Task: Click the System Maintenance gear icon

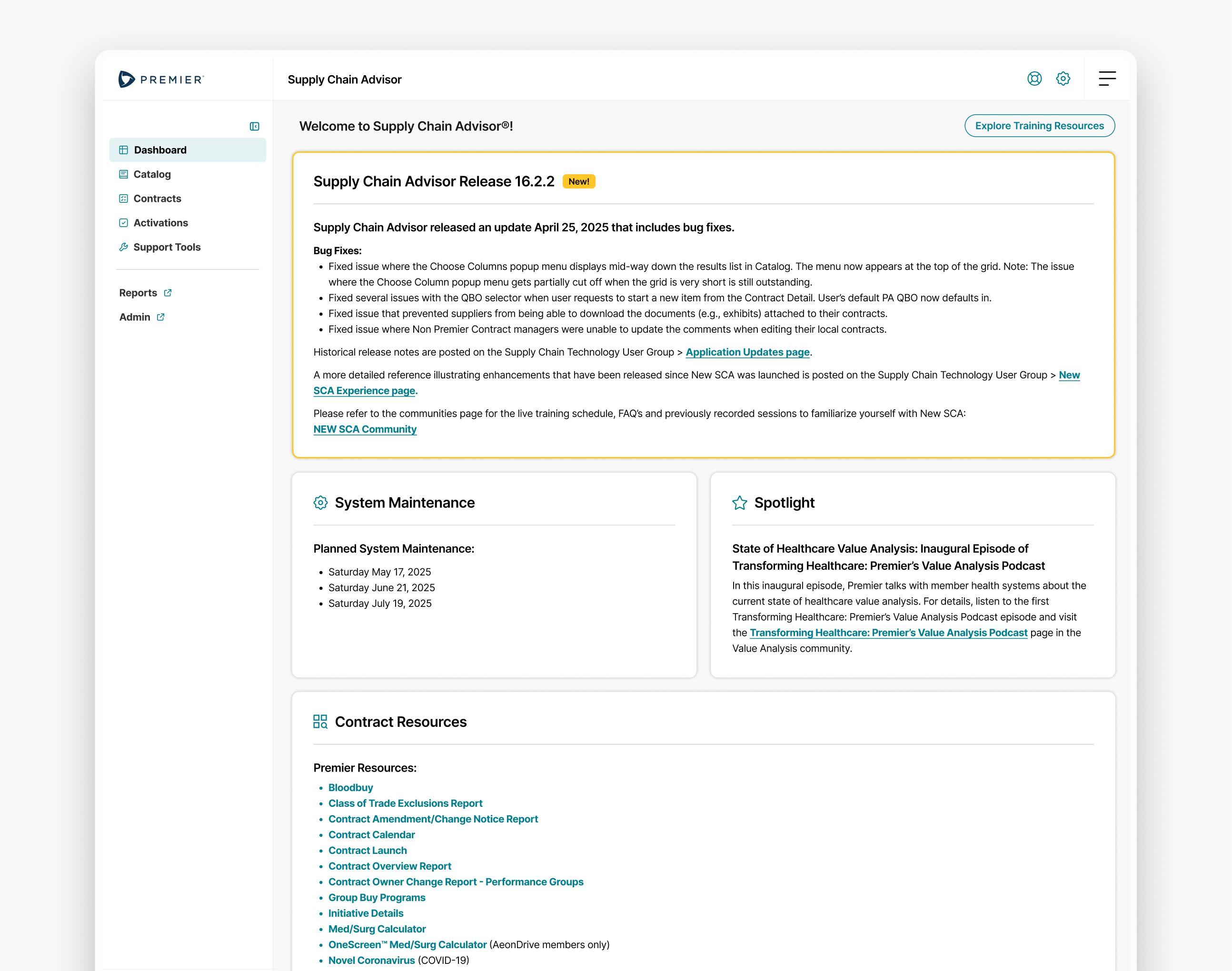Action: 320,503
